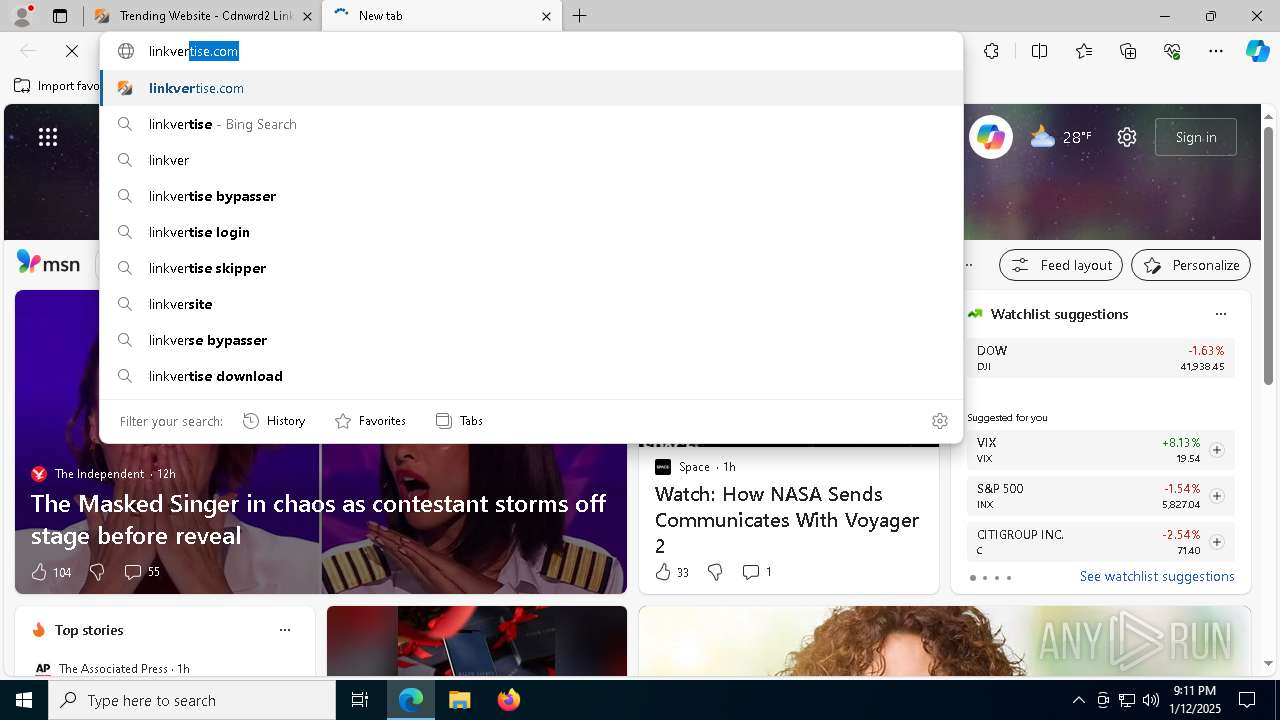Image resolution: width=1280 pixels, height=720 pixels.
Task: Click the taskbar search box
Action: tap(192, 700)
